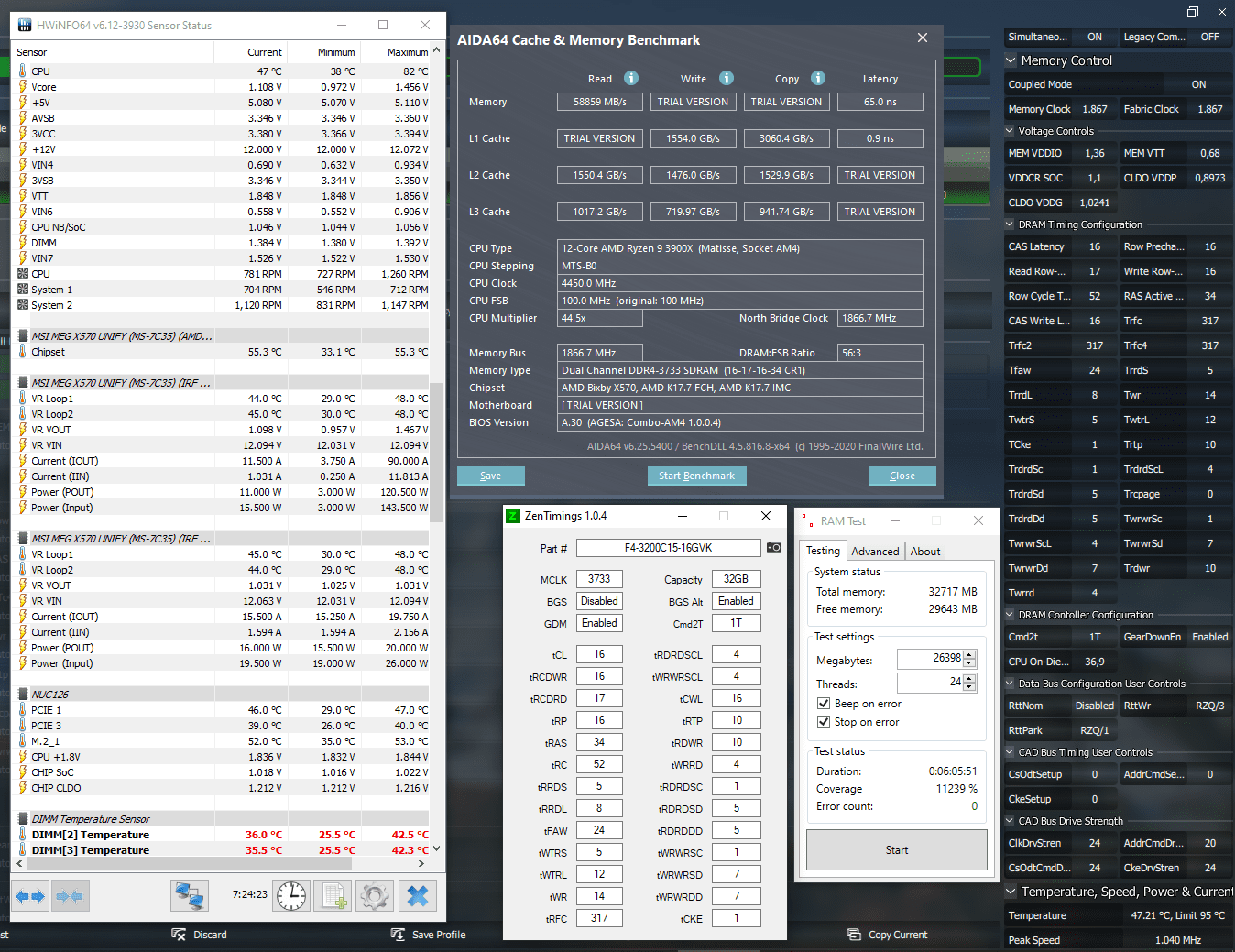Toggle GearDownEn Enabled setting

click(1210, 637)
